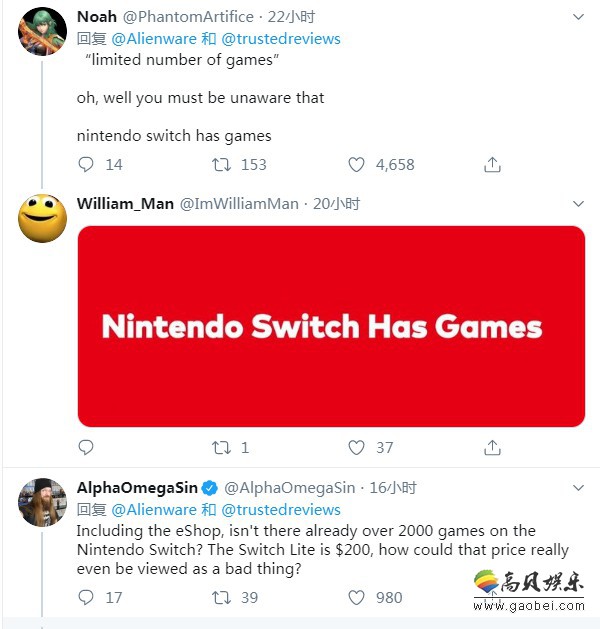The image size is (600, 629).
Task: Open the dropdown caret on Noah's tweet
Action: tap(577, 19)
